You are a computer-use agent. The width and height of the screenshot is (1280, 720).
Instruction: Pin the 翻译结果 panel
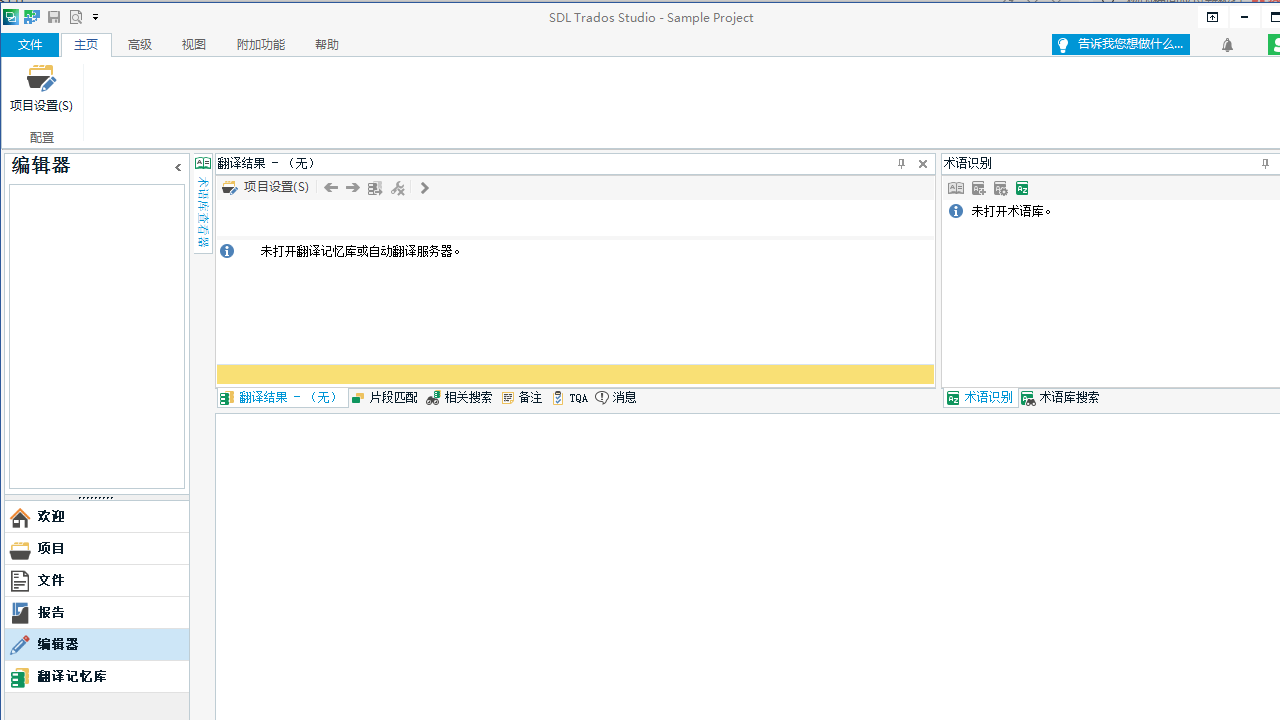point(901,163)
